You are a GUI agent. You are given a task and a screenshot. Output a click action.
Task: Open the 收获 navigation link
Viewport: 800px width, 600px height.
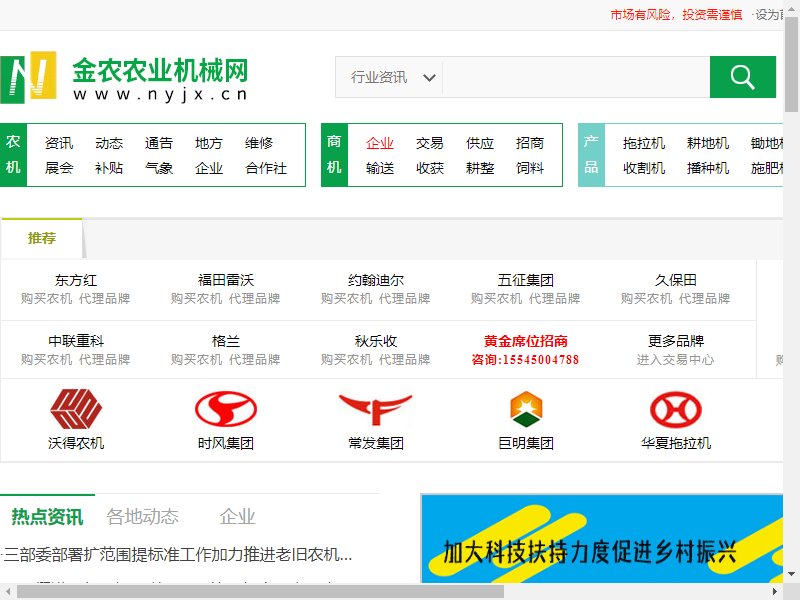coord(430,168)
